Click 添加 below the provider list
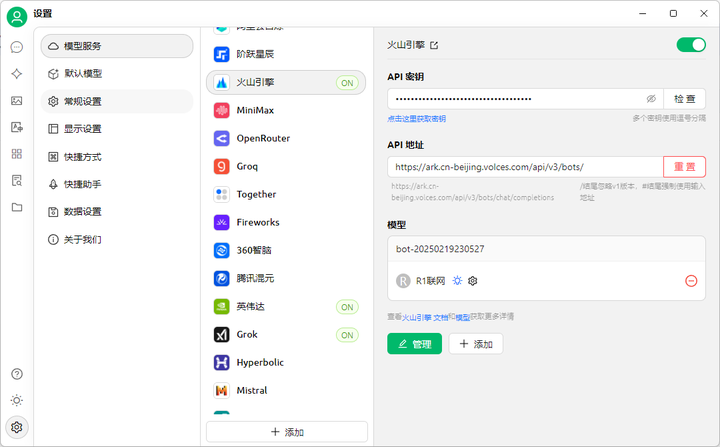 tap(287, 432)
